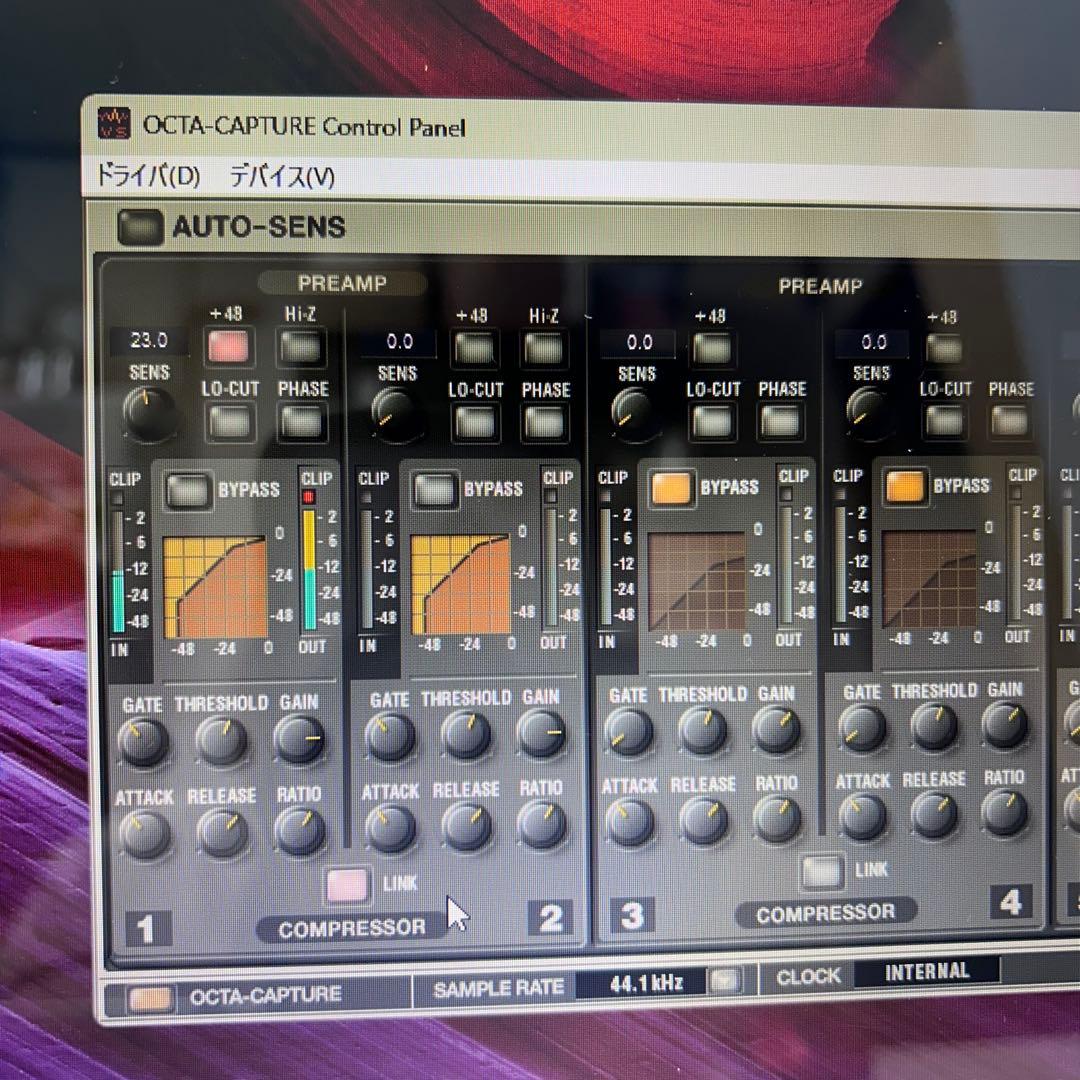
Task: Invert PHASE on channel 3
Action: coord(783,421)
